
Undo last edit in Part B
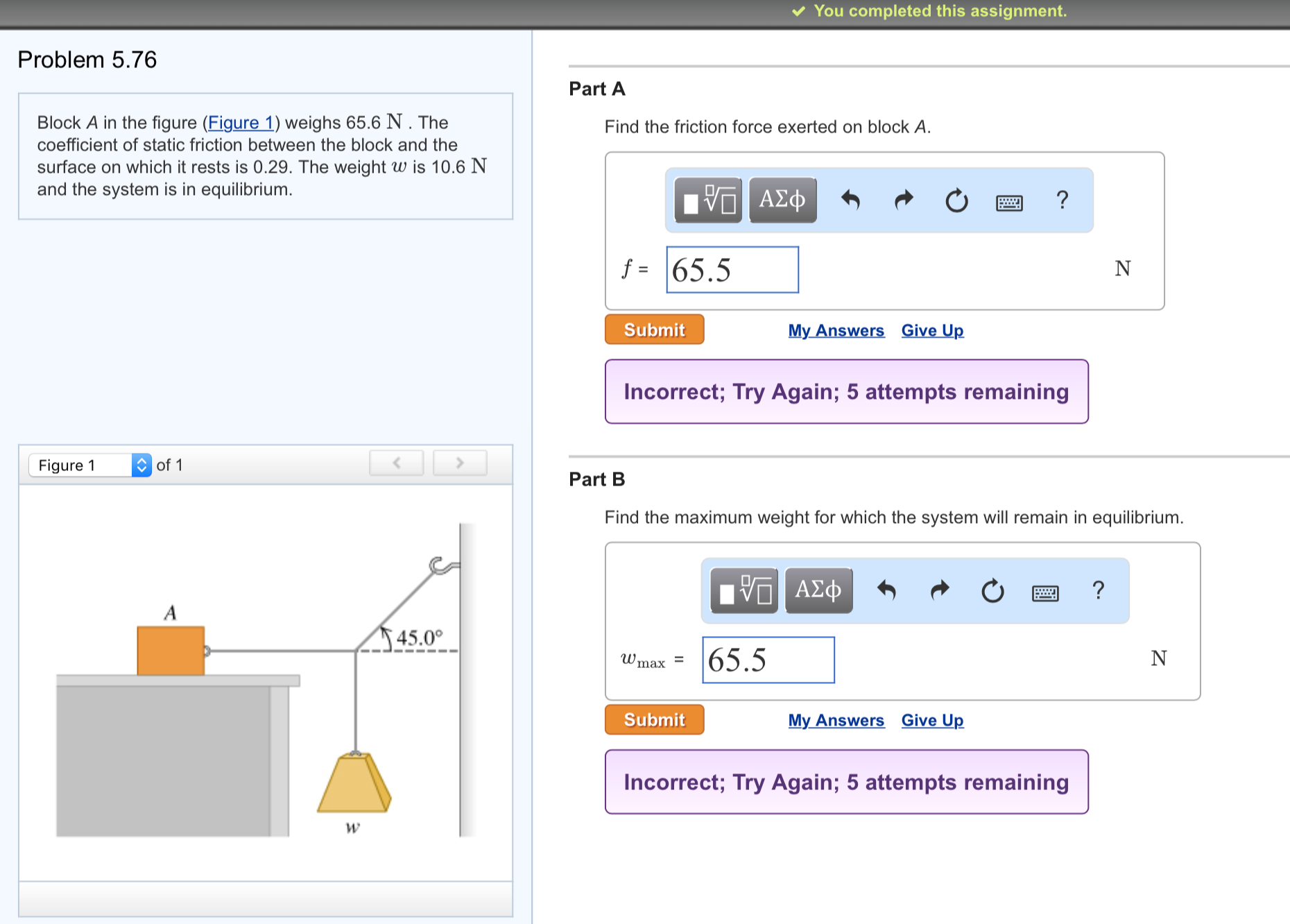tap(886, 590)
